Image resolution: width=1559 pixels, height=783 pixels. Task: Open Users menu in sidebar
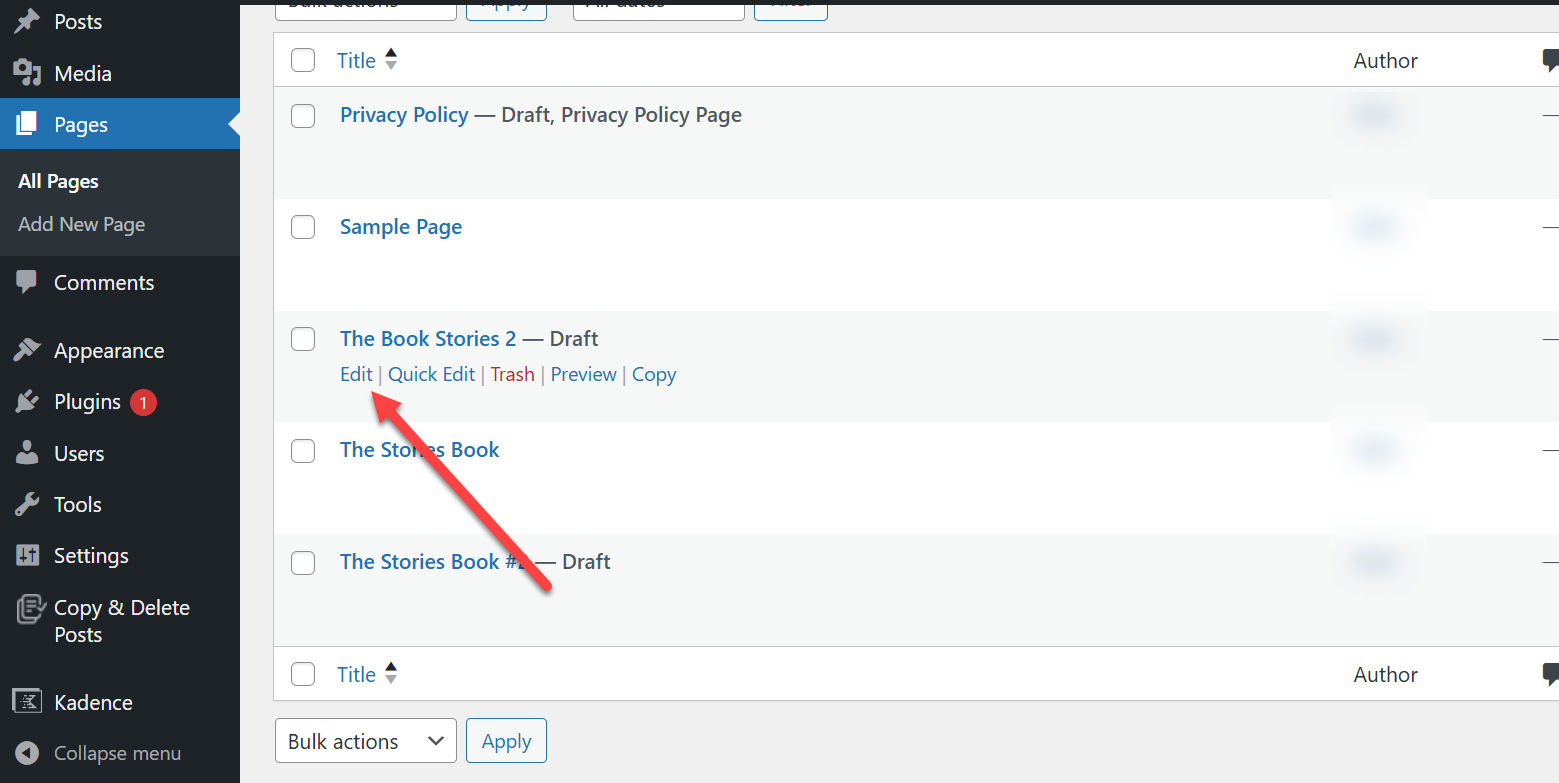point(79,453)
